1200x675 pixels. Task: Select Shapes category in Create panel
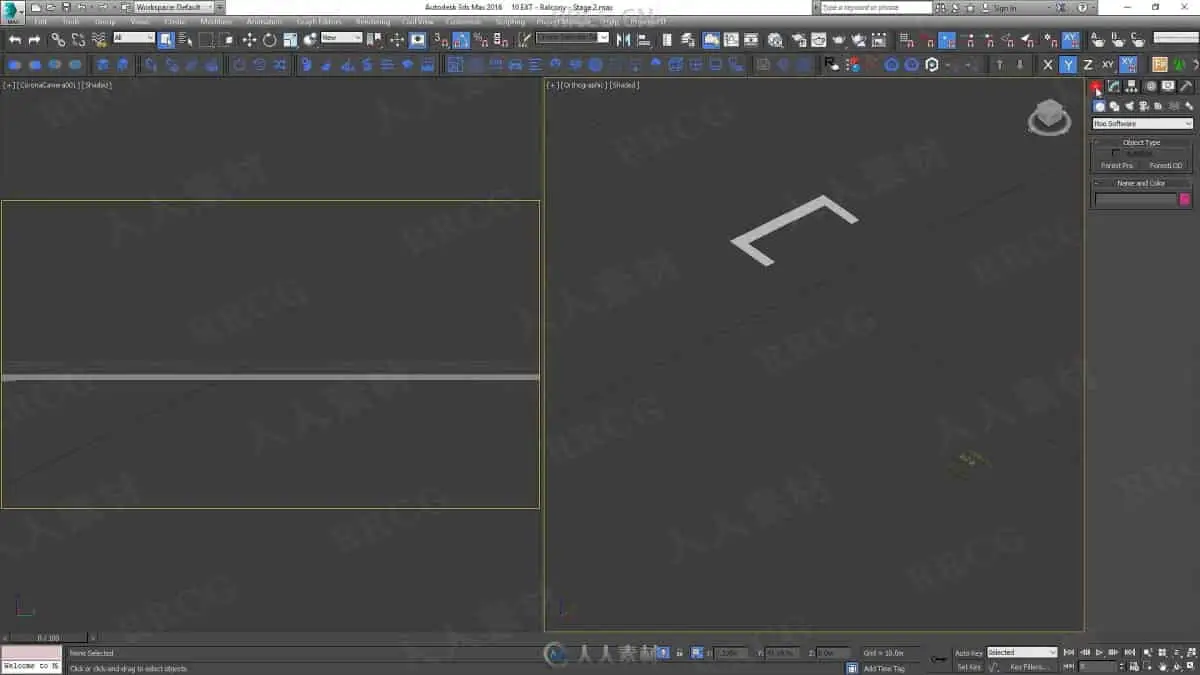coord(1114,106)
